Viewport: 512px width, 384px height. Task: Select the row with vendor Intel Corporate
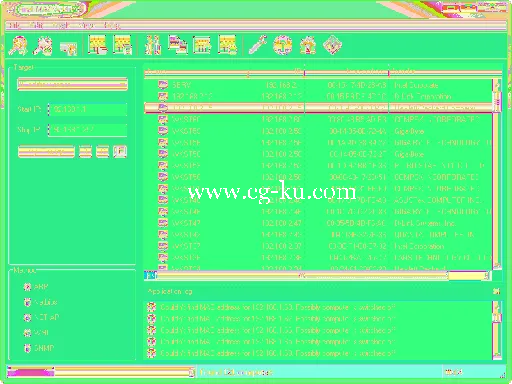coord(318,85)
